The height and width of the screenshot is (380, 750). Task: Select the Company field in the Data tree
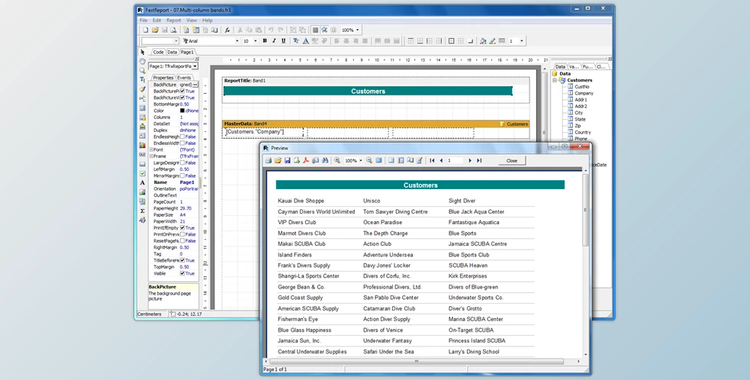[584, 93]
